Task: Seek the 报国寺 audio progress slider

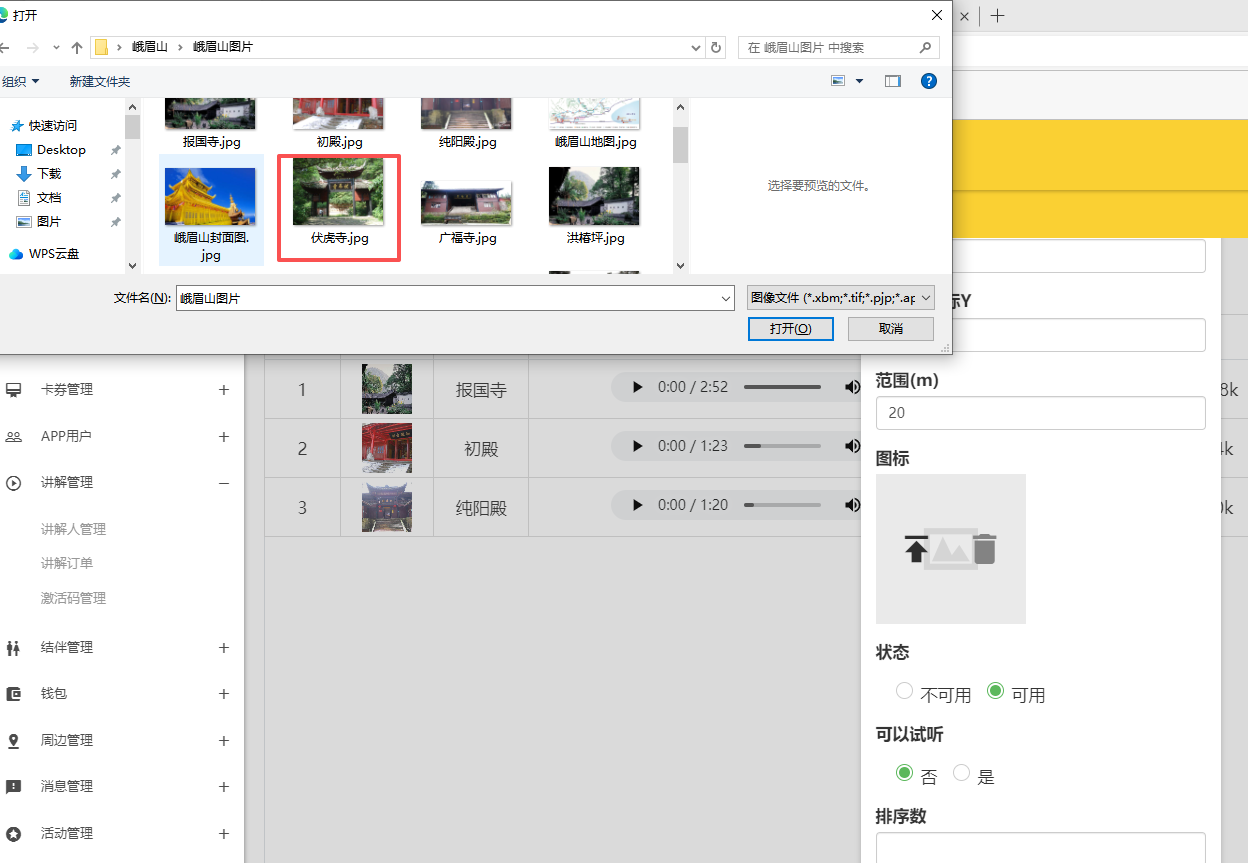Action: (782, 387)
